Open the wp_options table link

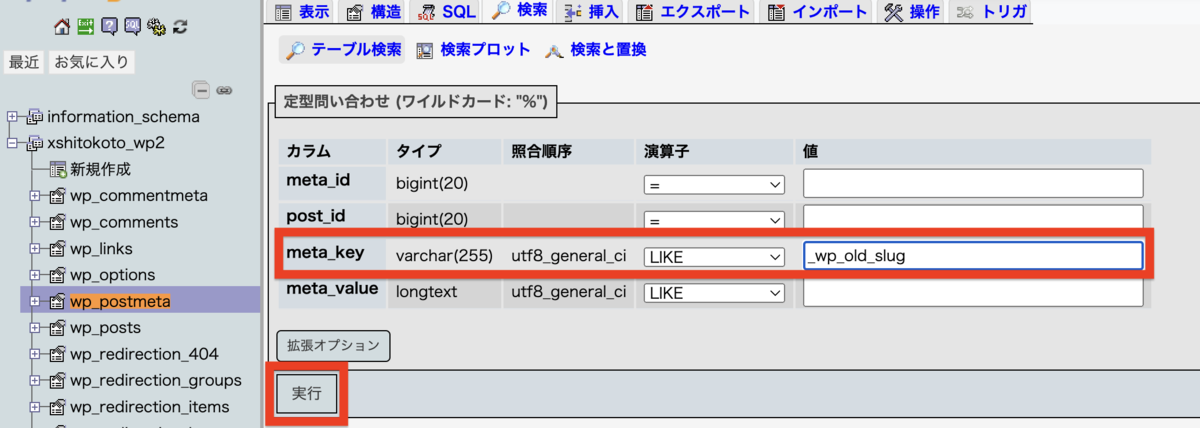click(112, 275)
